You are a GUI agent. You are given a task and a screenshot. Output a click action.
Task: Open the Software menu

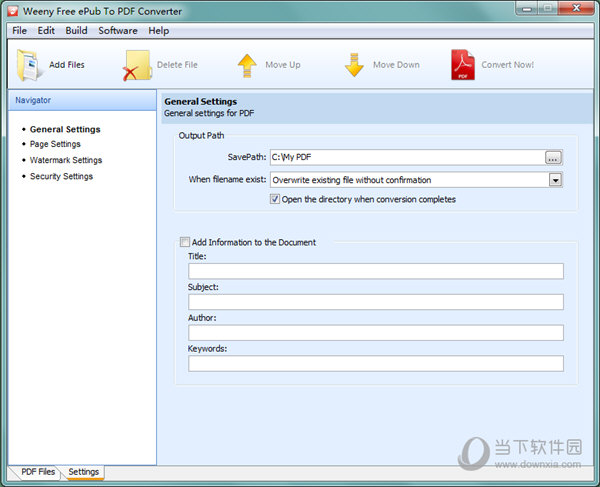118,31
